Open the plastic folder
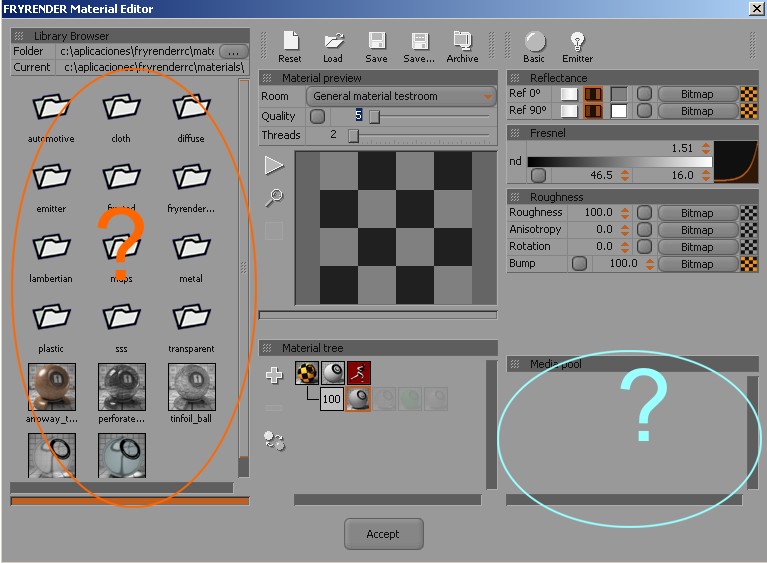Viewport: 767px width, 563px height. pyautogui.click(x=51, y=317)
